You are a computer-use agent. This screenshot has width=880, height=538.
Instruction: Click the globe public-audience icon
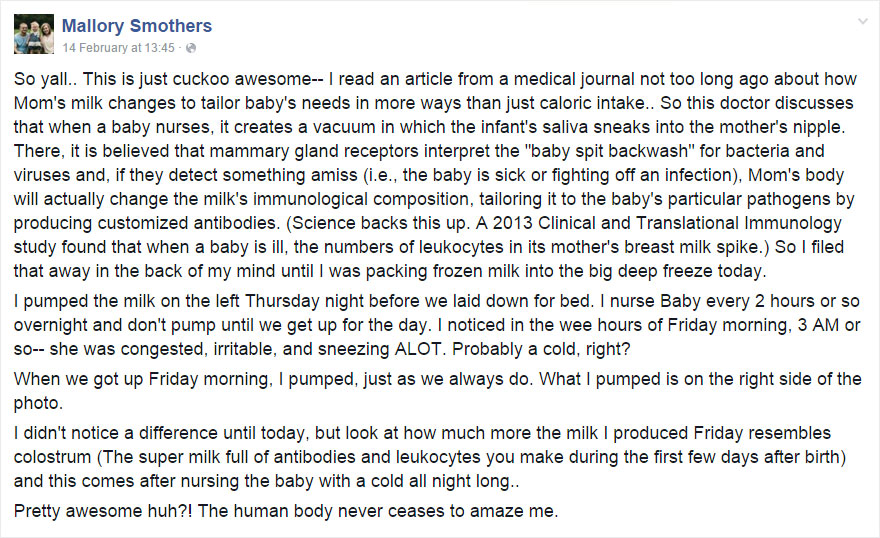(x=191, y=48)
